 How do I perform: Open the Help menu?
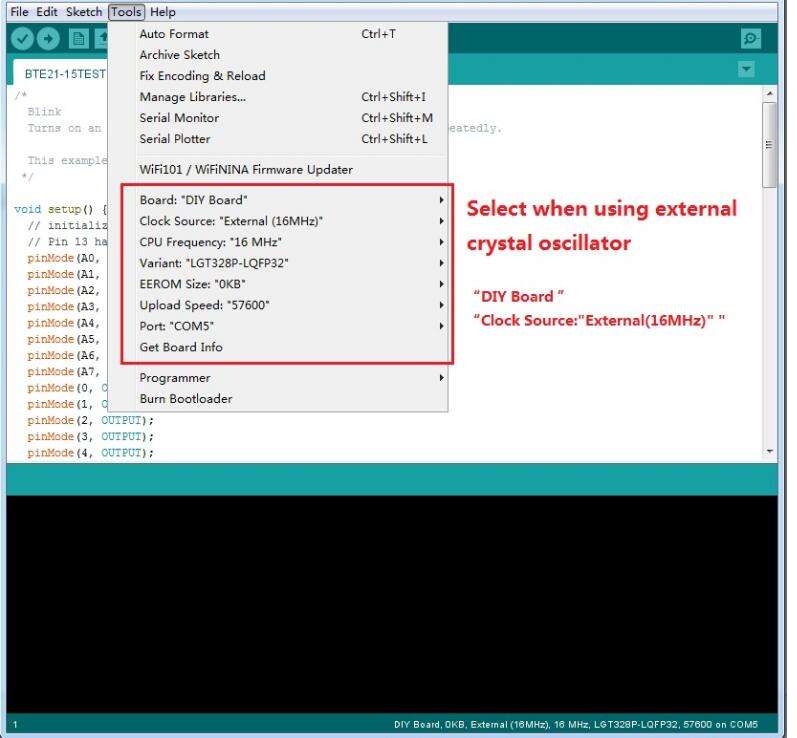tap(163, 12)
